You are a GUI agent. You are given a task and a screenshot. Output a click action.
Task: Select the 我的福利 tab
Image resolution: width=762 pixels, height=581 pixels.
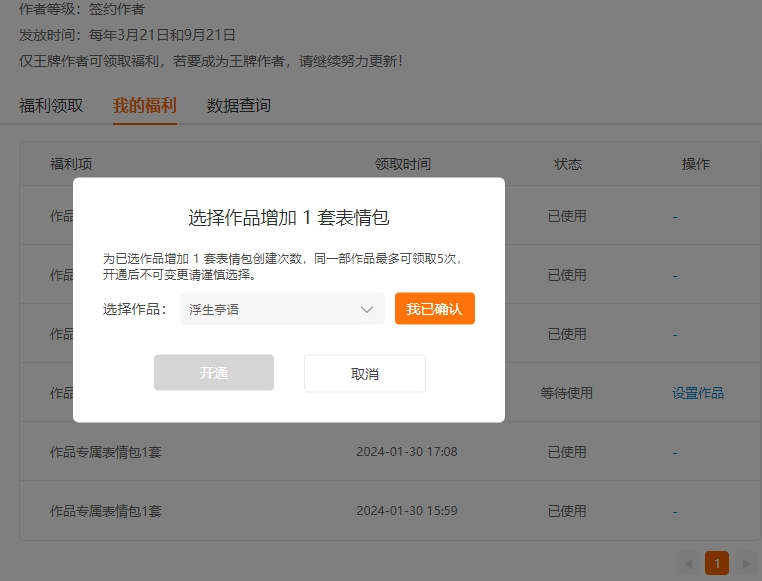(x=145, y=106)
